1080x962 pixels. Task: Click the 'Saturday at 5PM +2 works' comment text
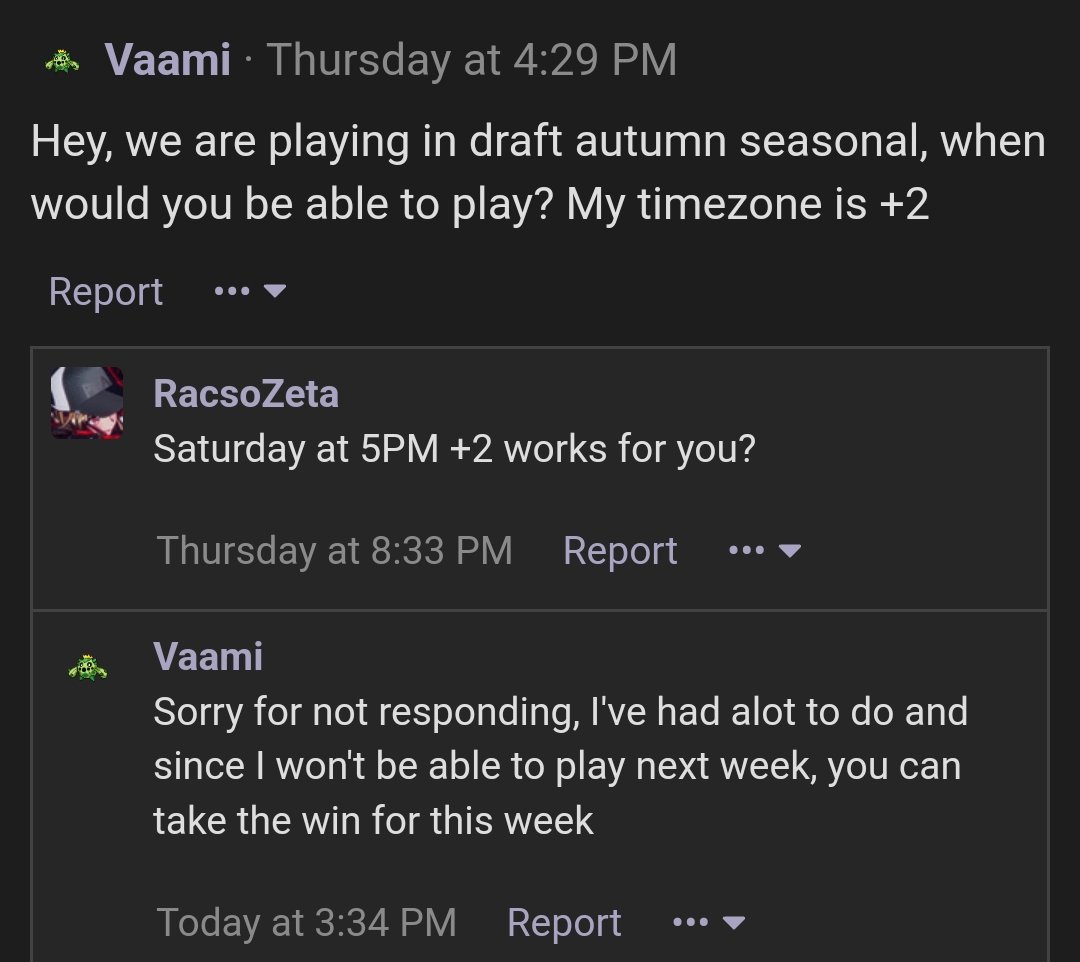coord(455,449)
